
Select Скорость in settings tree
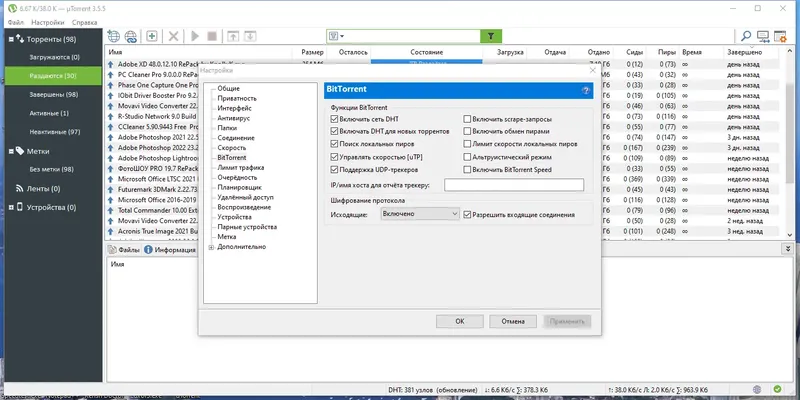click(x=232, y=147)
